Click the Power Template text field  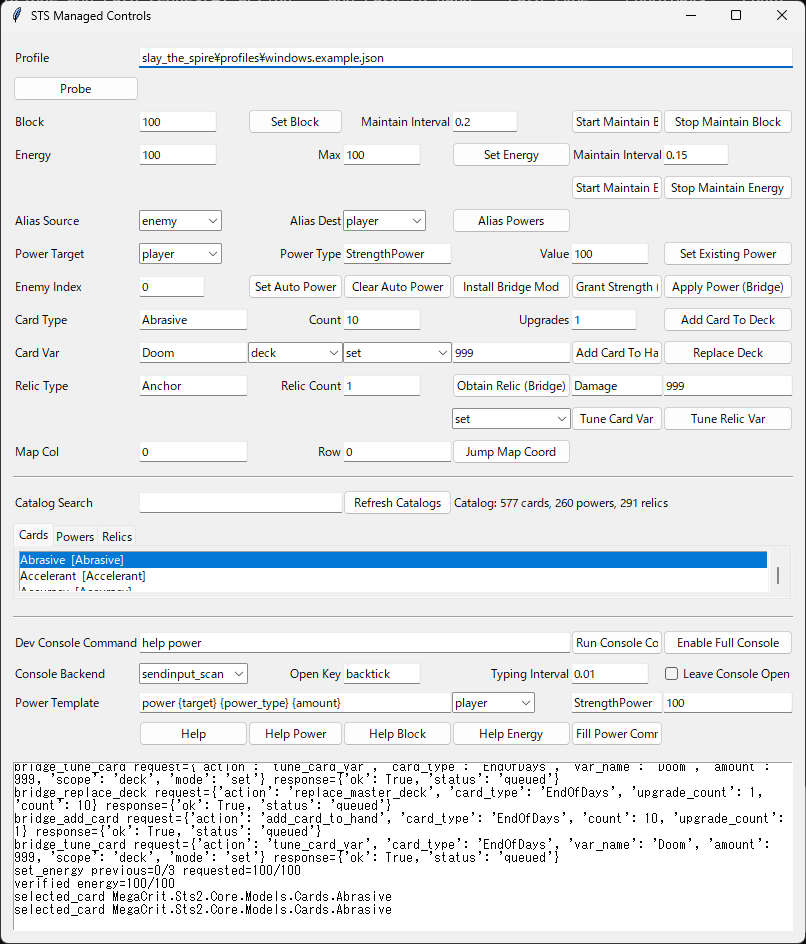pos(295,703)
